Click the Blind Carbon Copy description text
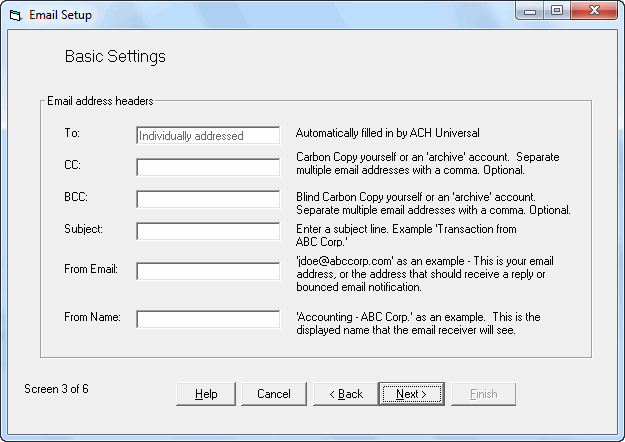Viewport: 625px width, 442px height. click(x=433, y=203)
